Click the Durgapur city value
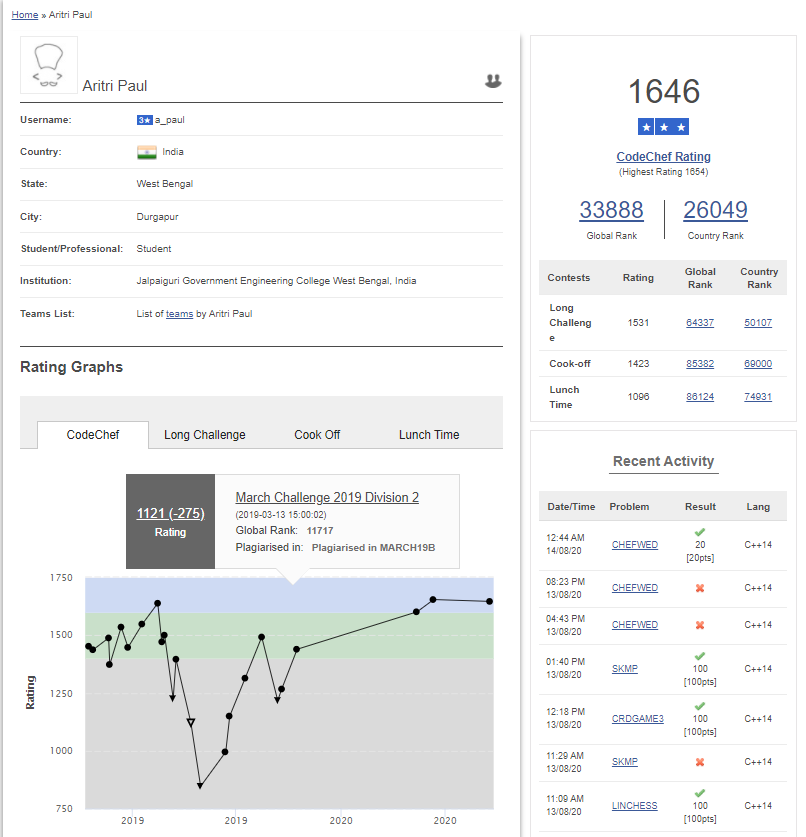 pos(157,217)
